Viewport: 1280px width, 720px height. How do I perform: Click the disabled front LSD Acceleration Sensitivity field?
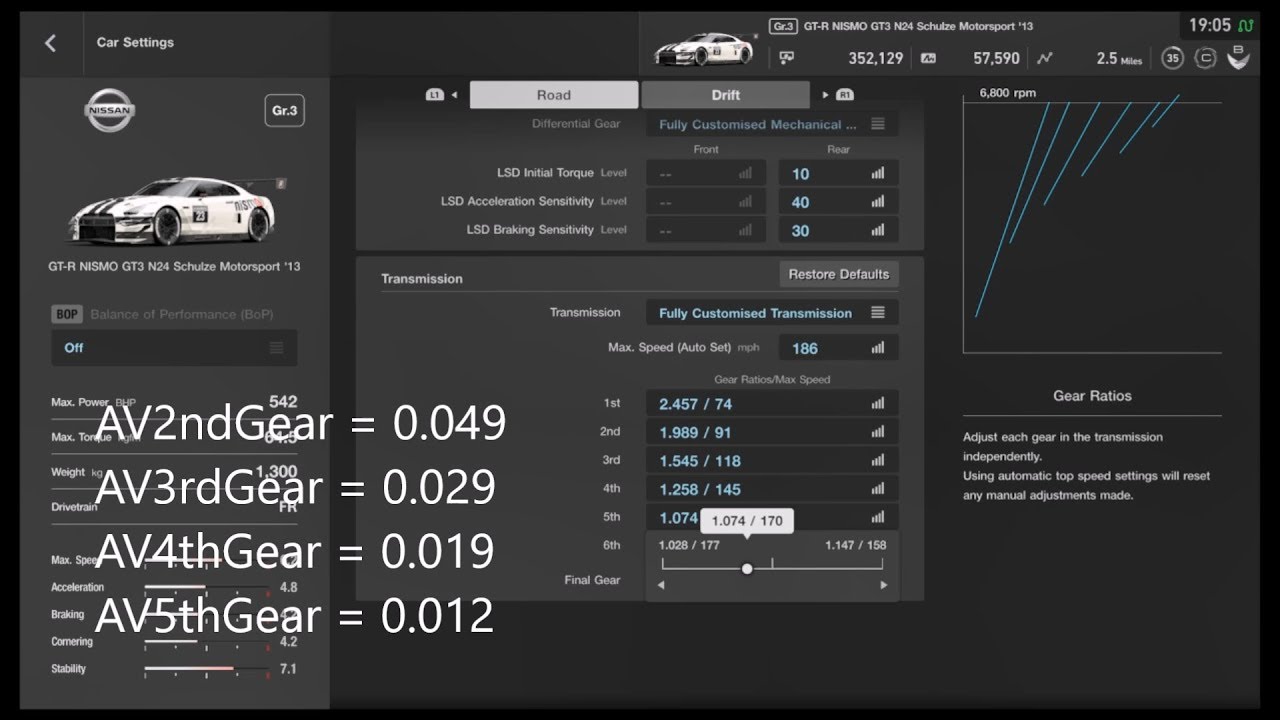(706, 202)
